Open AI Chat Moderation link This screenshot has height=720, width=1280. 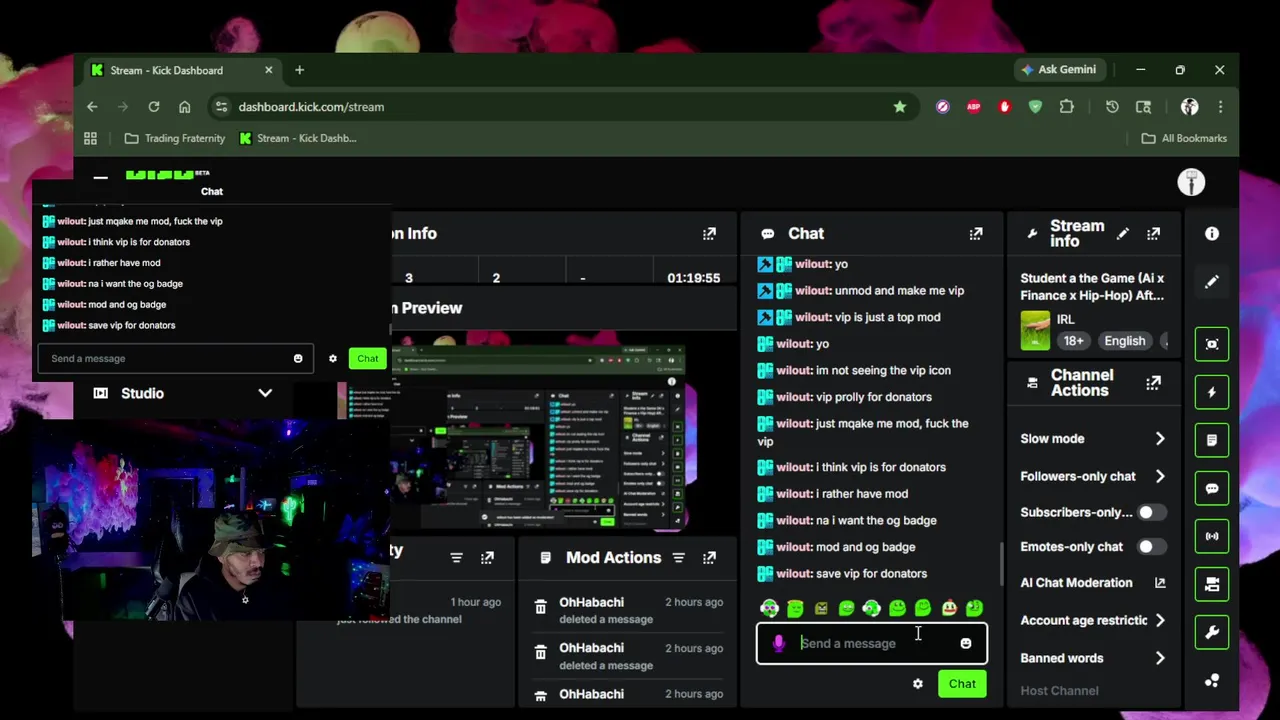click(x=1092, y=583)
